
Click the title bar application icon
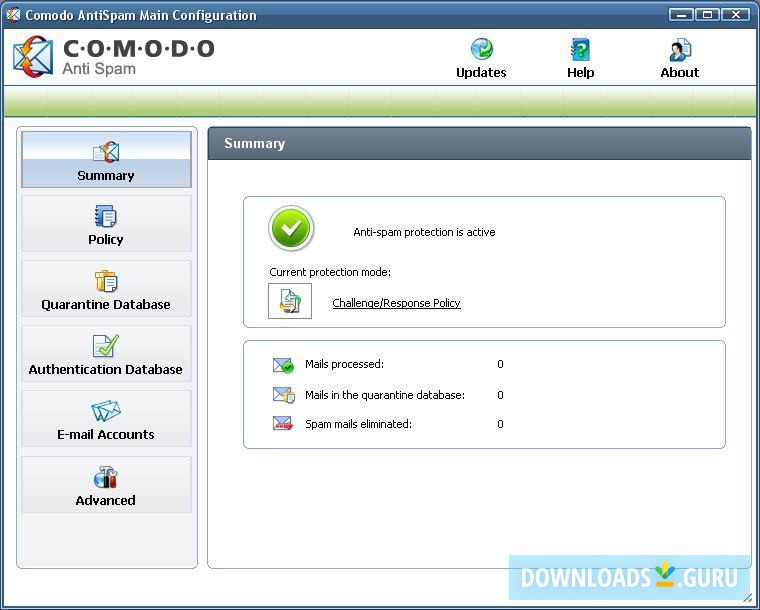click(13, 15)
